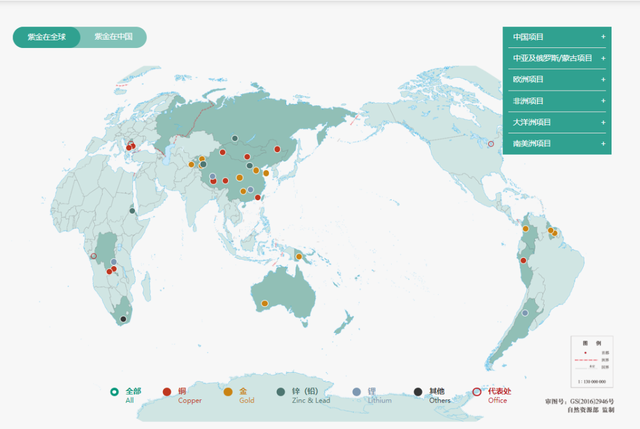Click the office ring marker in North America
Viewport: 640px width, 429px height.
pos(491,144)
